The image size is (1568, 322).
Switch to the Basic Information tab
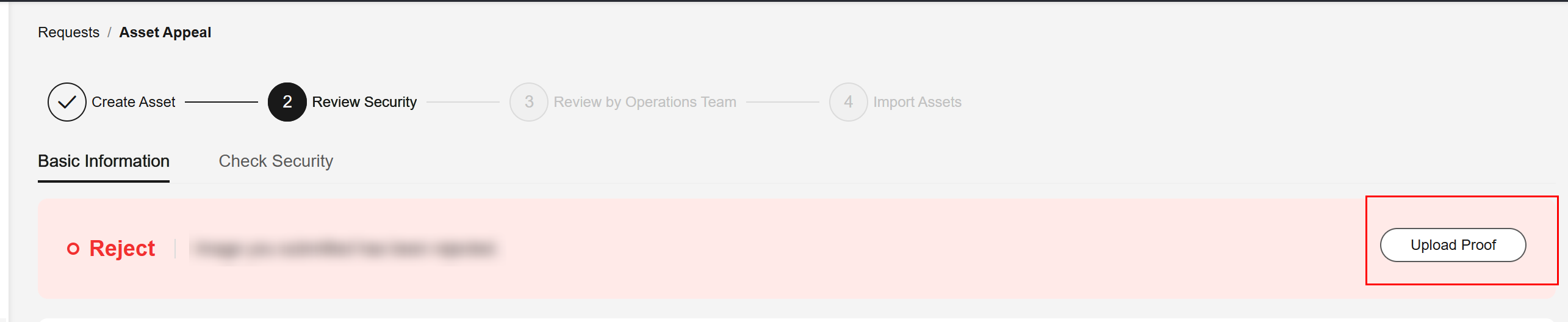[x=104, y=161]
